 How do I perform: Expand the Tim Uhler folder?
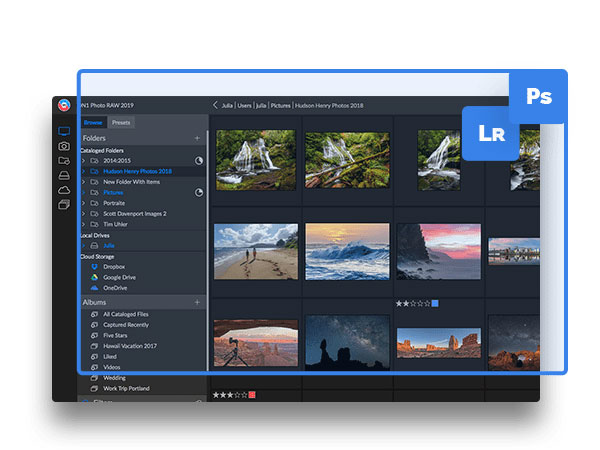point(84,225)
